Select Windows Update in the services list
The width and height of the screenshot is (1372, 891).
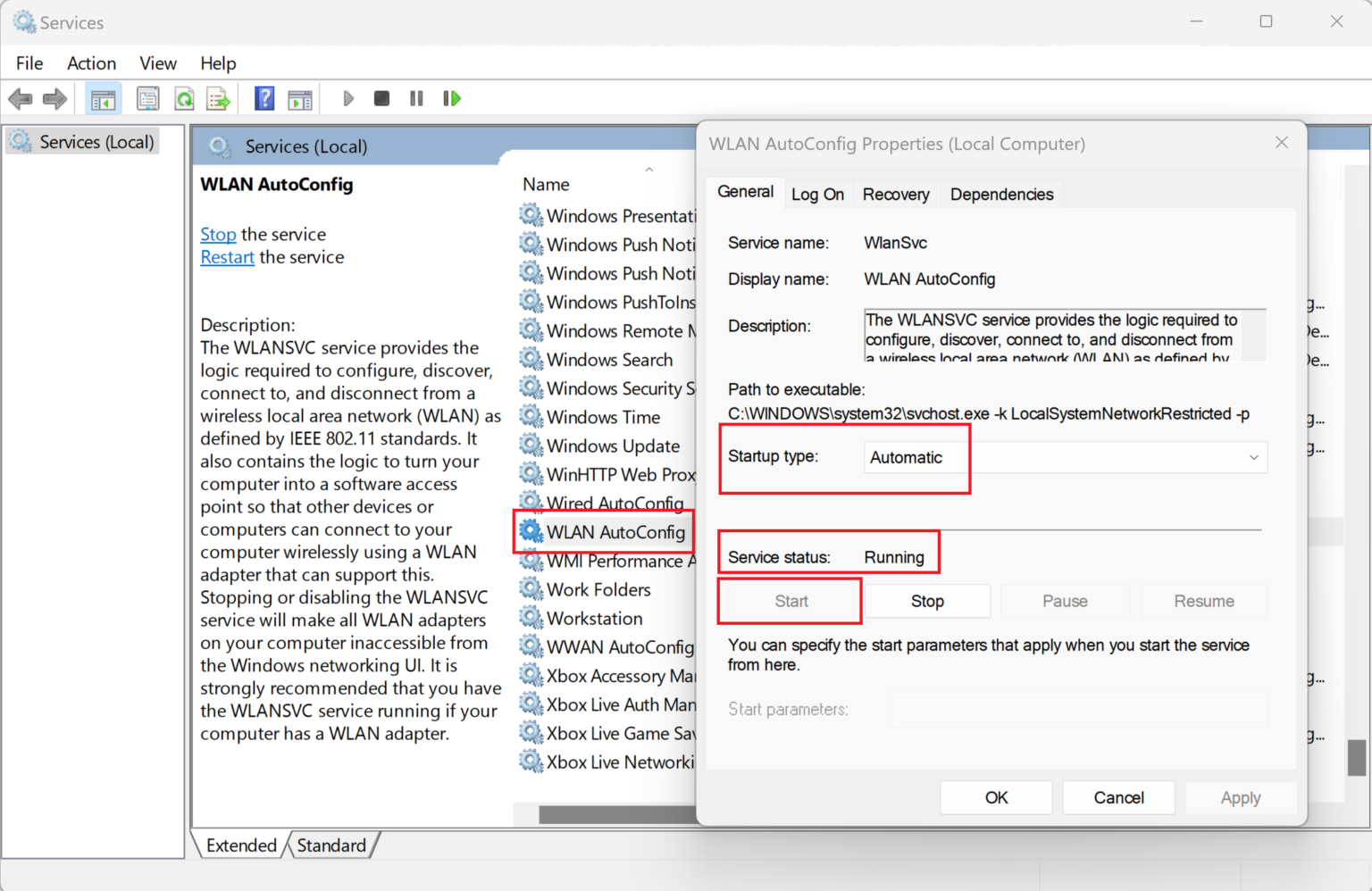[613, 446]
